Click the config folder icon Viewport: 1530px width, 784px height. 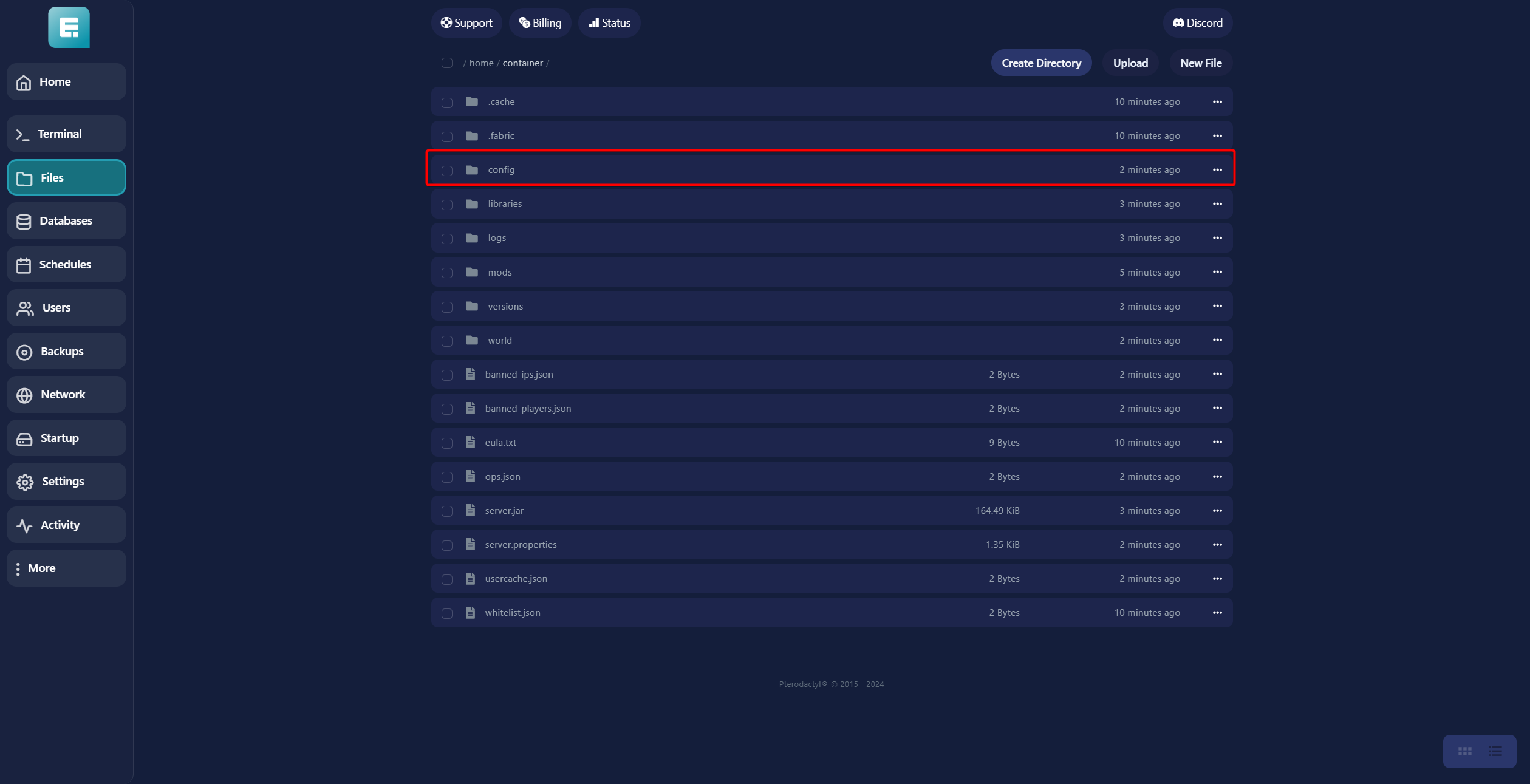(472, 170)
